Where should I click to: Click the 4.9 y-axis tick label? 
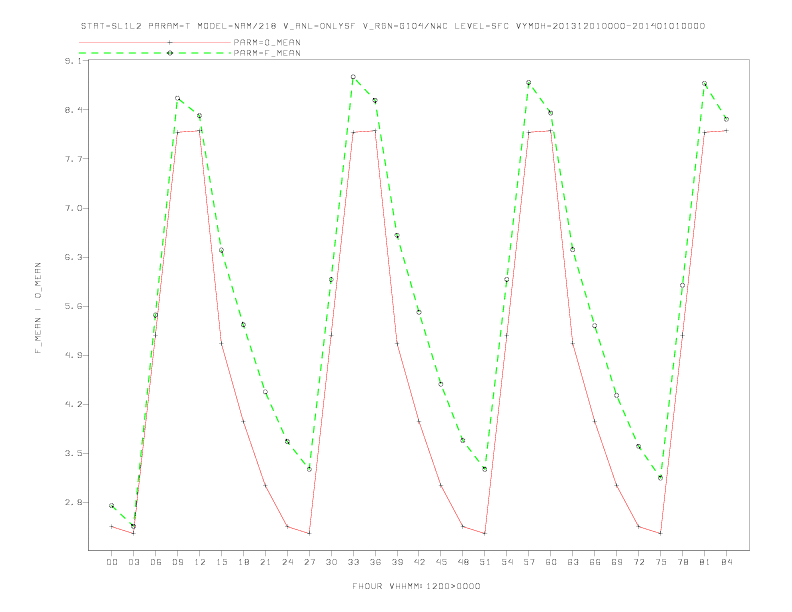pos(72,355)
